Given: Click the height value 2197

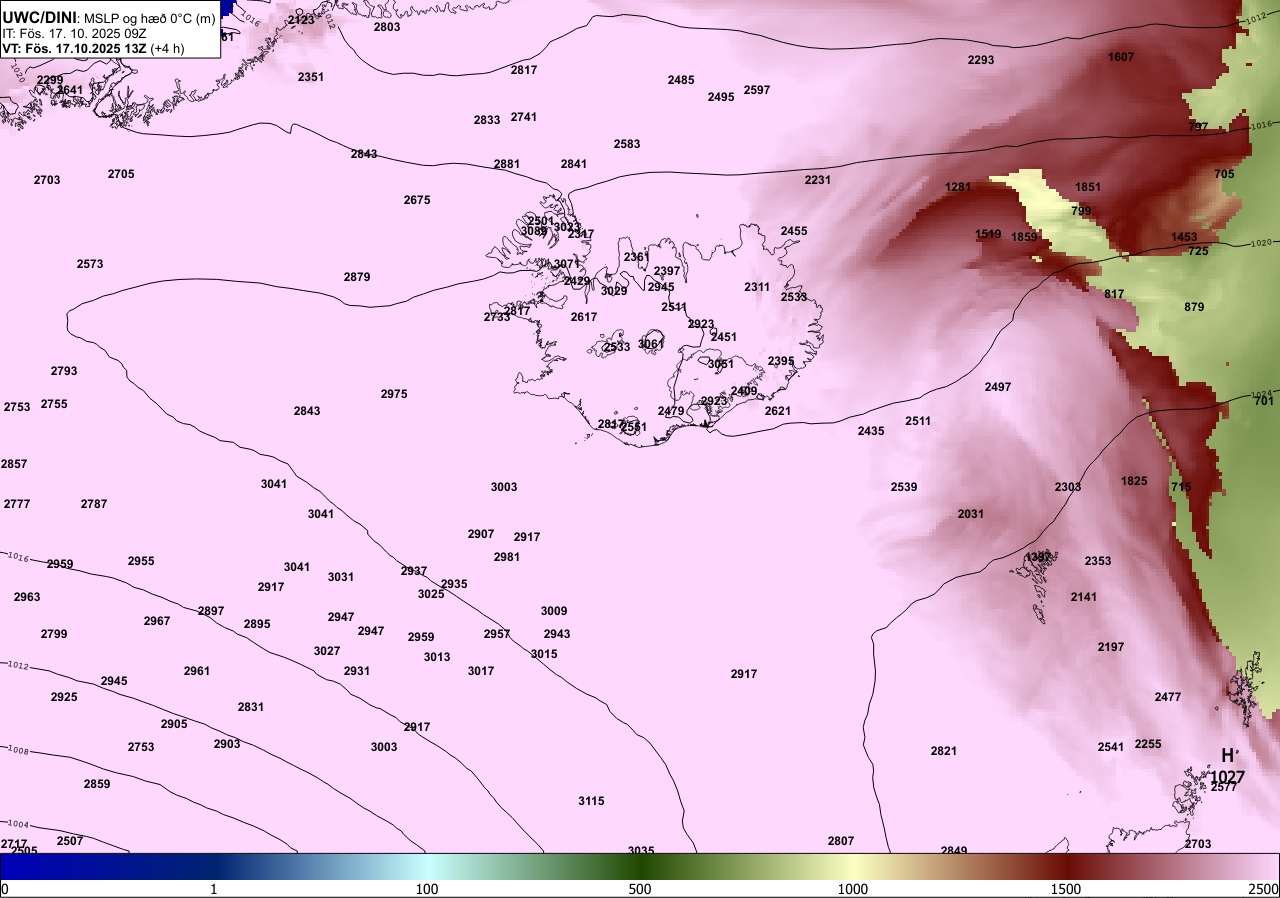Looking at the screenshot, I should coord(1110,647).
